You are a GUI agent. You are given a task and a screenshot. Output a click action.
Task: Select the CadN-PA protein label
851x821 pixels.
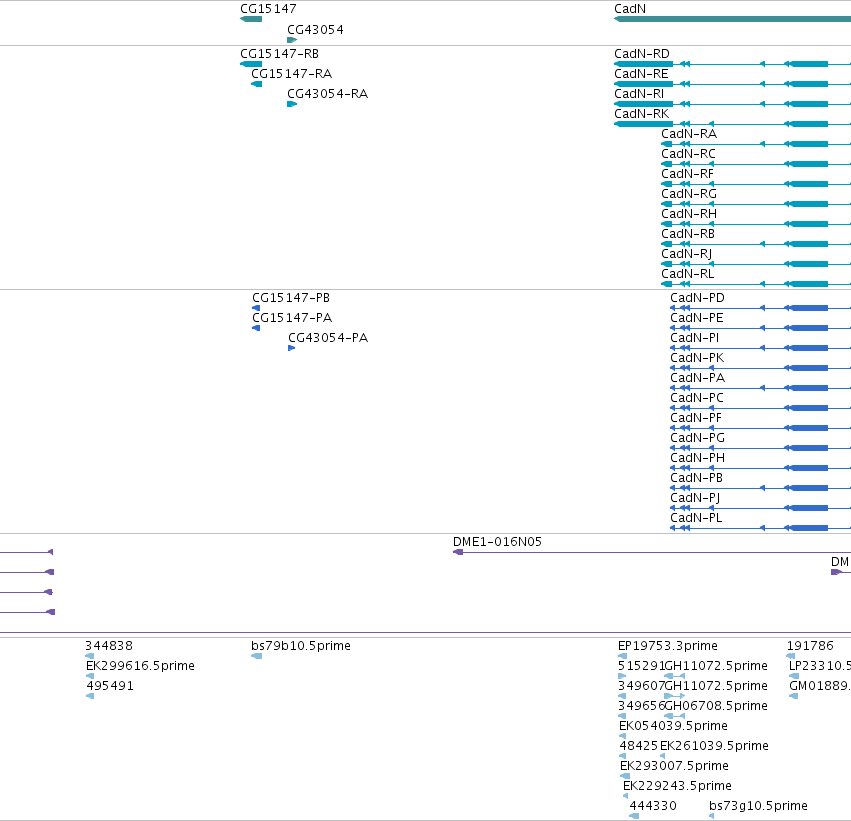point(697,378)
